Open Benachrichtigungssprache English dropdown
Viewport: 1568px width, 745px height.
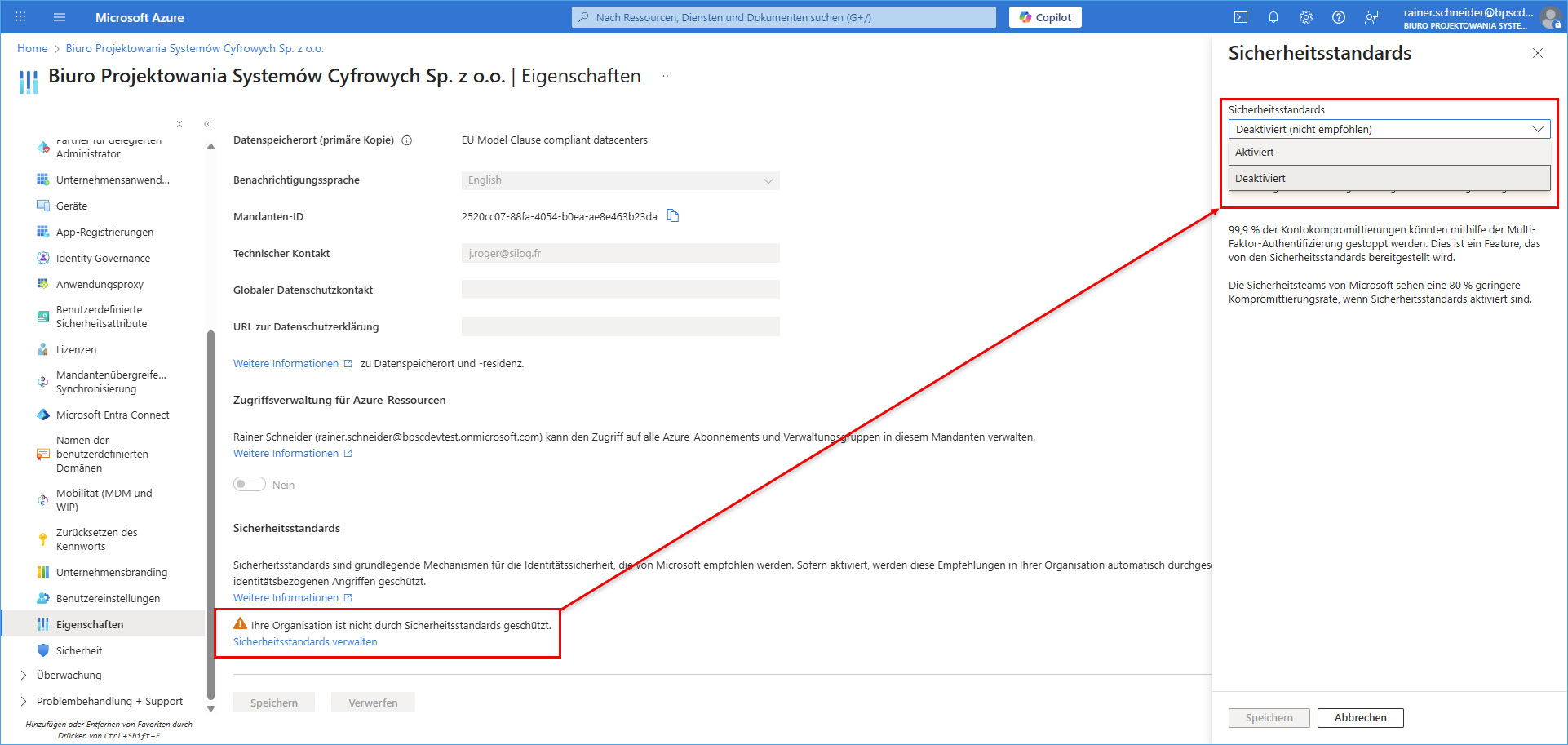tap(620, 180)
